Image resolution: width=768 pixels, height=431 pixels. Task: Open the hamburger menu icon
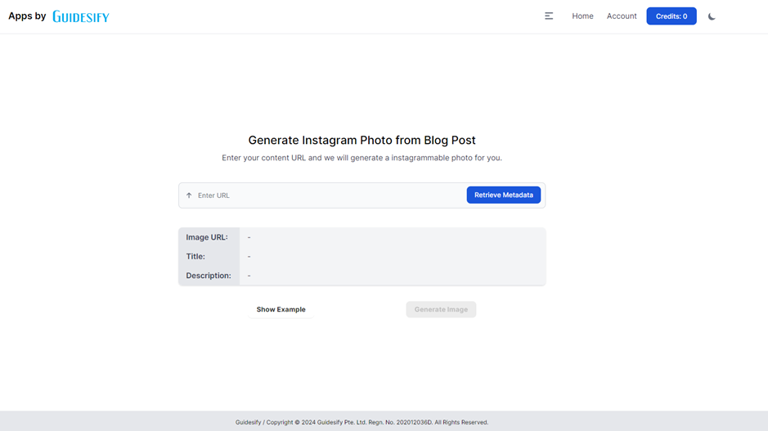click(x=549, y=16)
